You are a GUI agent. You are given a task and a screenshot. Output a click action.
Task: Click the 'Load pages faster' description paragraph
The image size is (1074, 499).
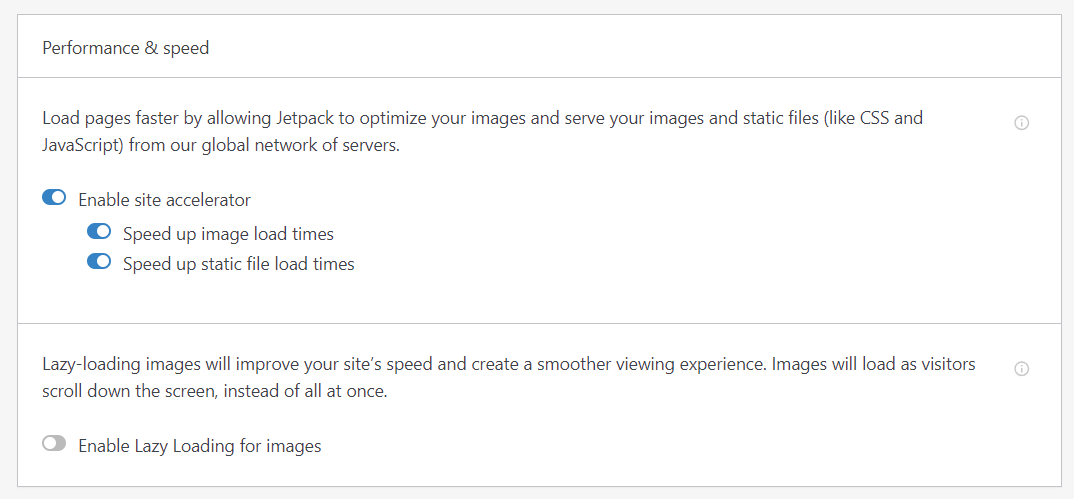pyautogui.click(x=482, y=132)
